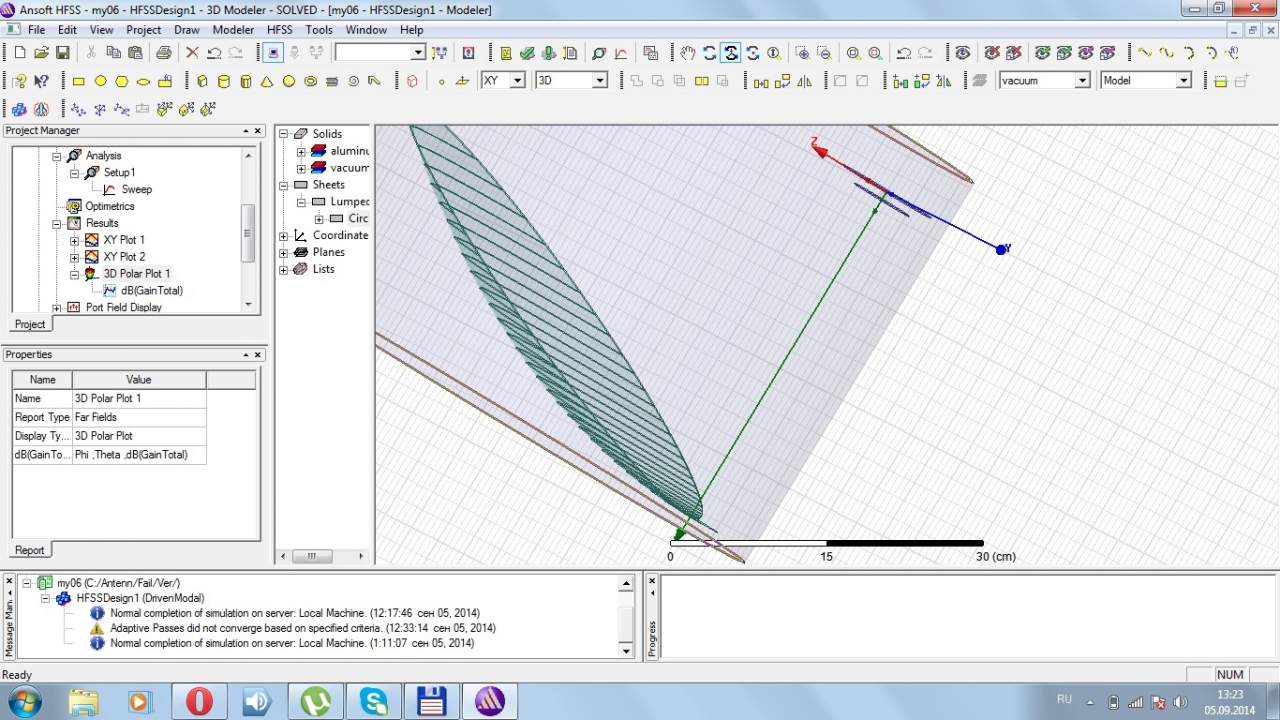The width and height of the screenshot is (1280, 720).
Task: Collapse the Results tree node
Action: (x=57, y=223)
